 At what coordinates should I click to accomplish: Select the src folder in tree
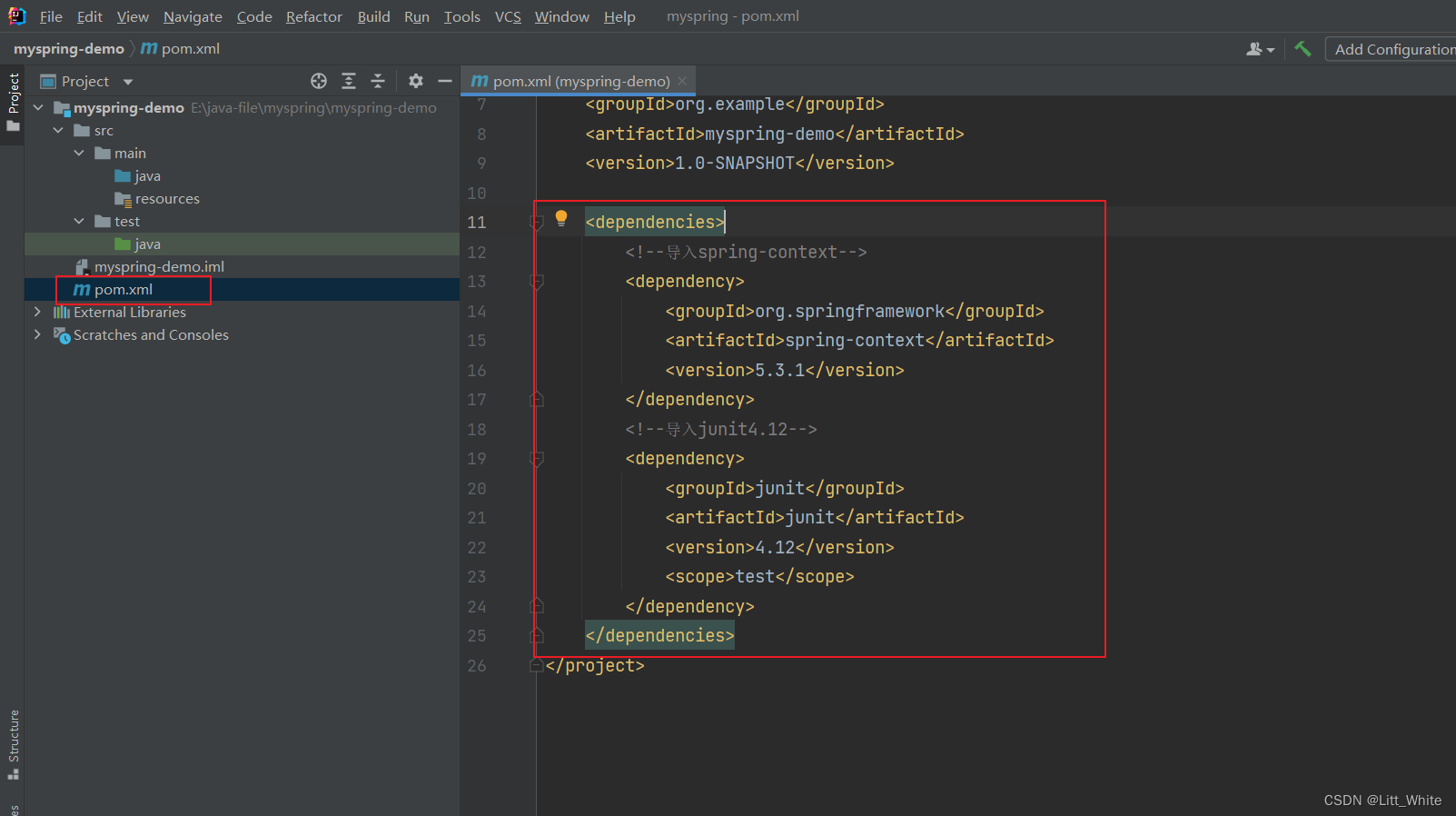click(94, 131)
